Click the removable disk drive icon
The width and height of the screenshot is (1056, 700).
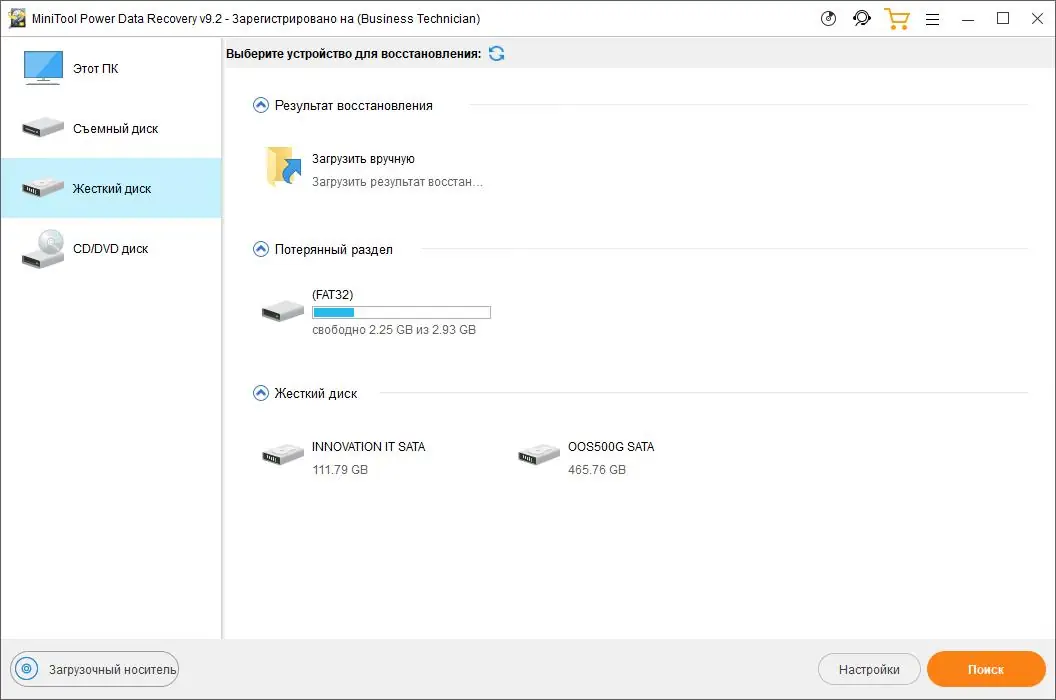click(42, 127)
